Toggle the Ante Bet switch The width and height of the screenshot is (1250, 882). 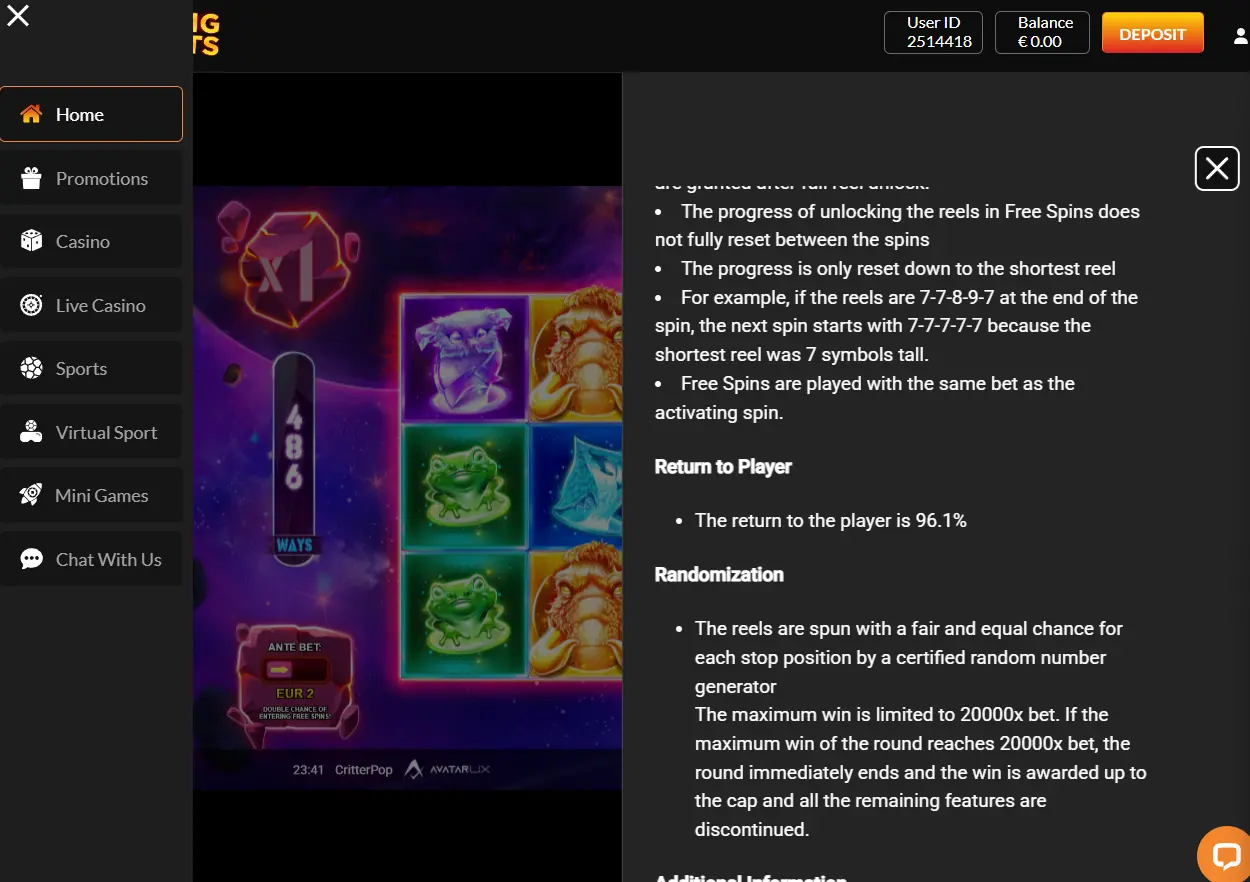[294, 670]
